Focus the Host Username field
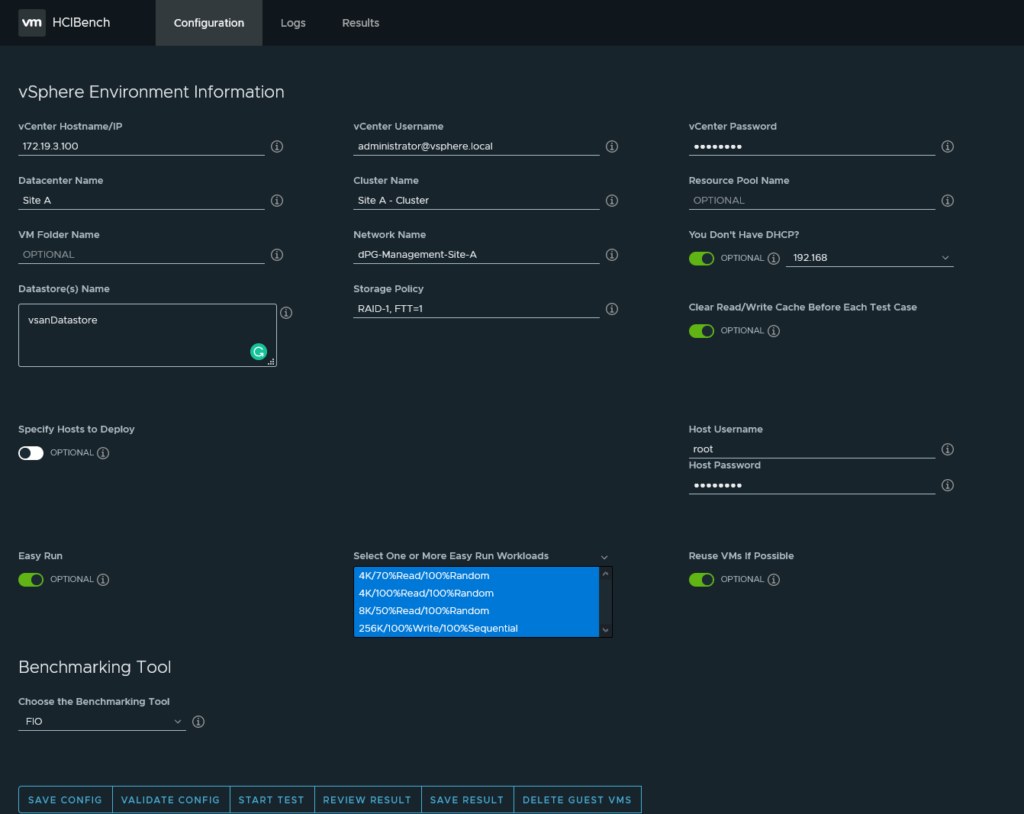Screen dimensions: 1024x814 pos(812,449)
